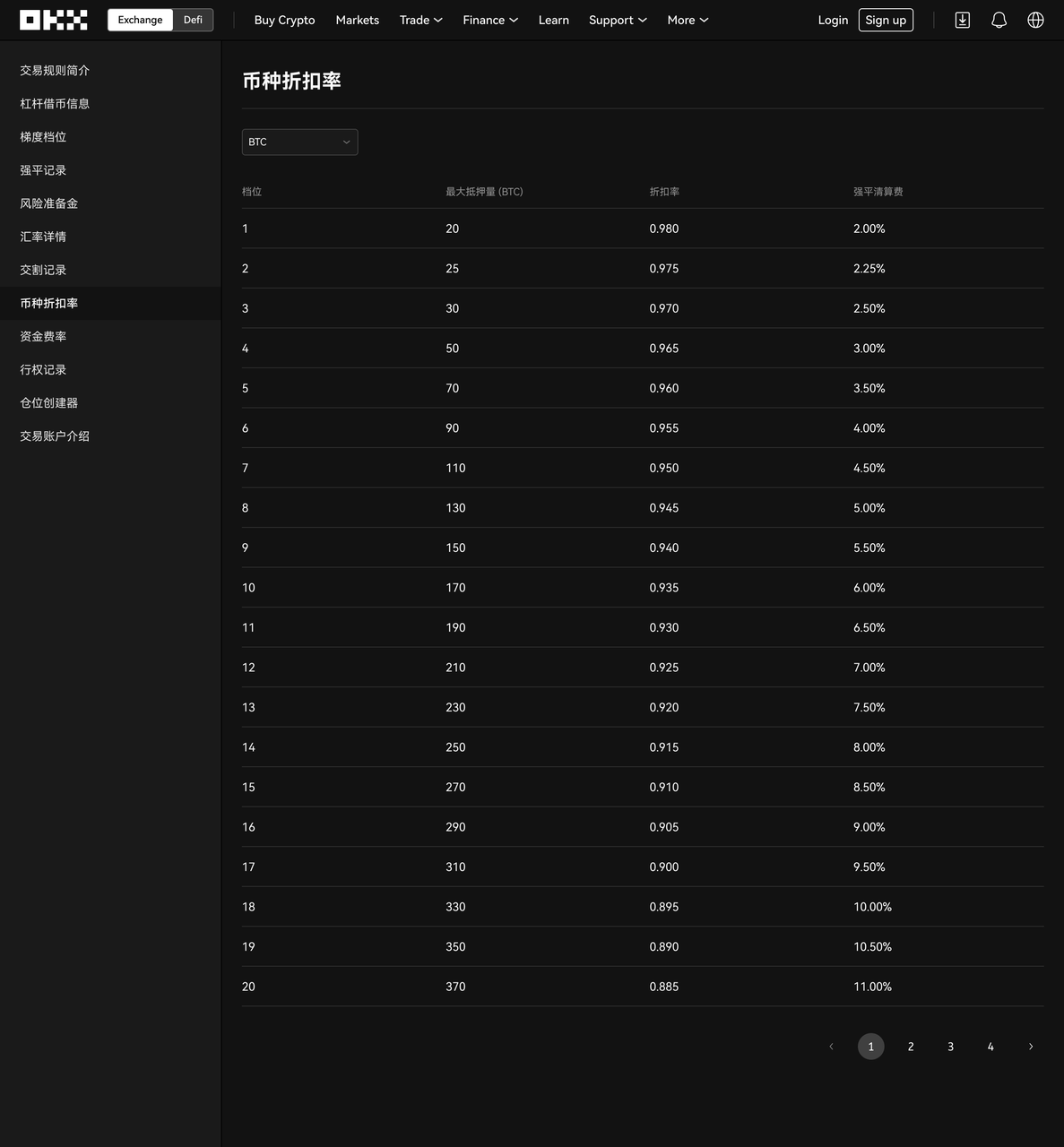
Task: Open the notifications bell
Action: pyautogui.click(x=999, y=20)
